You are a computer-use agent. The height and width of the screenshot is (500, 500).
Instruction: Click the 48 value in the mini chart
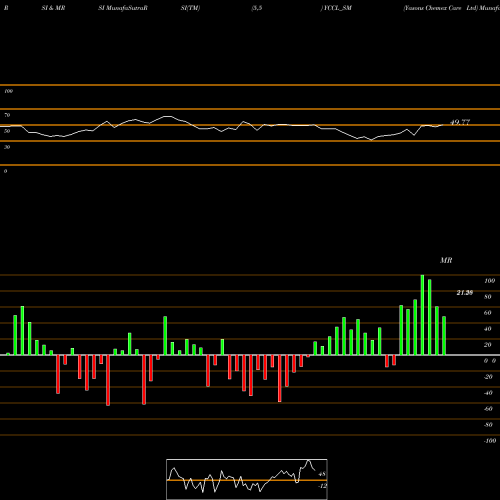point(322,474)
